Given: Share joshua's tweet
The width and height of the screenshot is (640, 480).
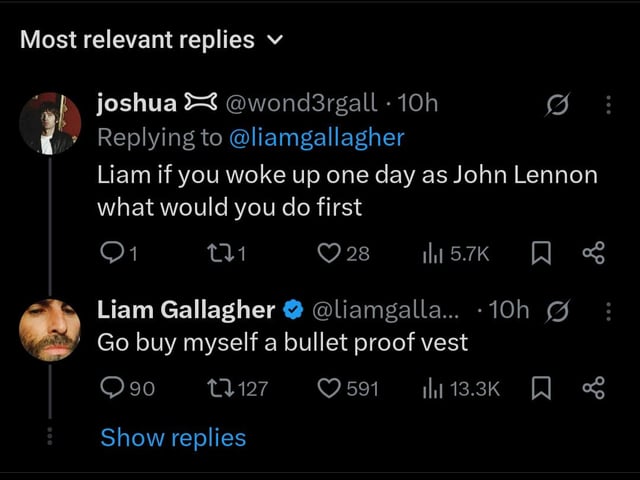Looking at the screenshot, I should (x=593, y=253).
